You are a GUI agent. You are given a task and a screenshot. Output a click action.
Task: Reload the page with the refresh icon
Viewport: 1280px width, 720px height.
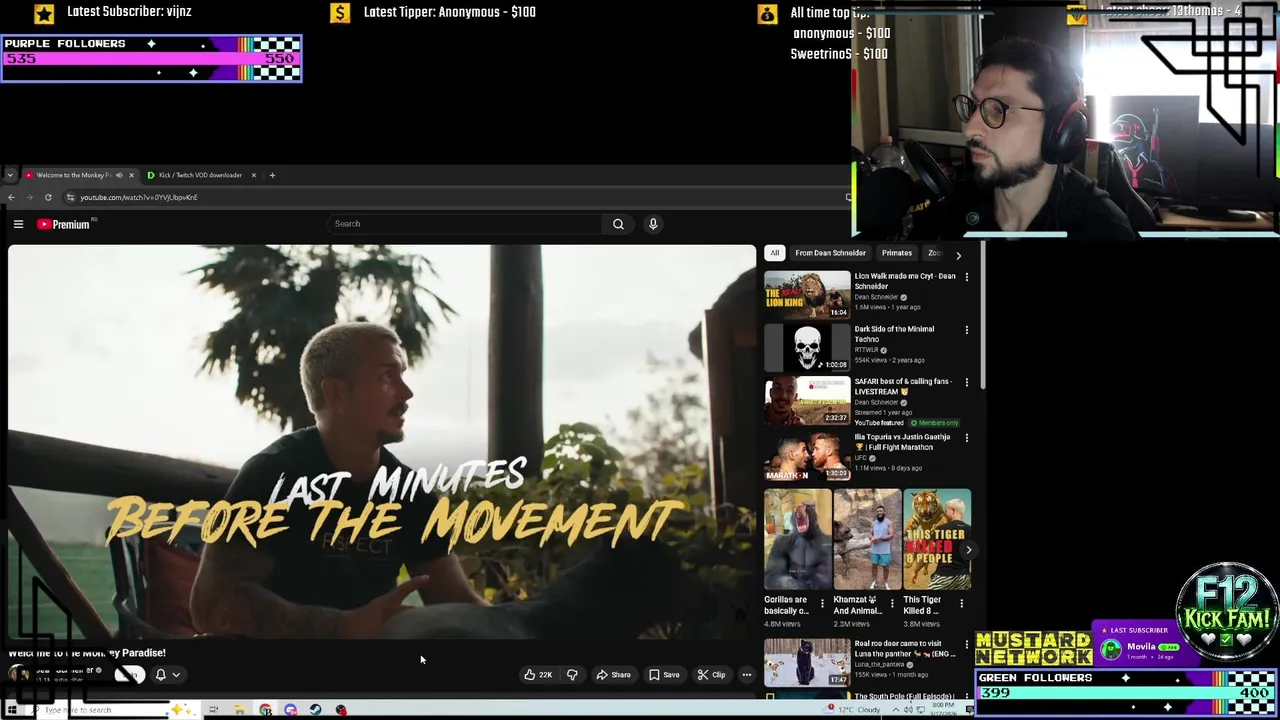tap(48, 197)
